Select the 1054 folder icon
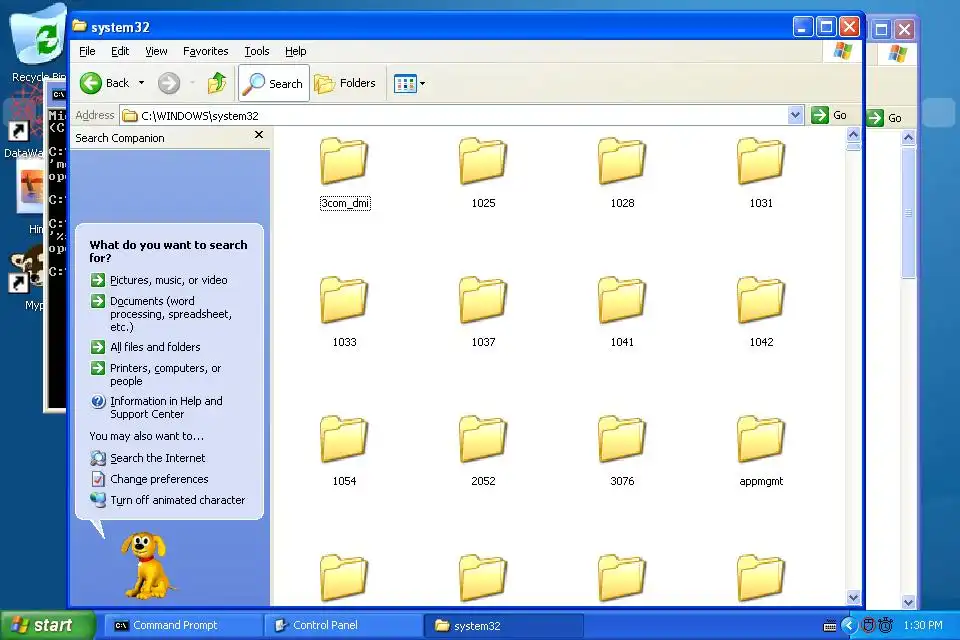Screen dimensions: 960x640 tap(344, 439)
